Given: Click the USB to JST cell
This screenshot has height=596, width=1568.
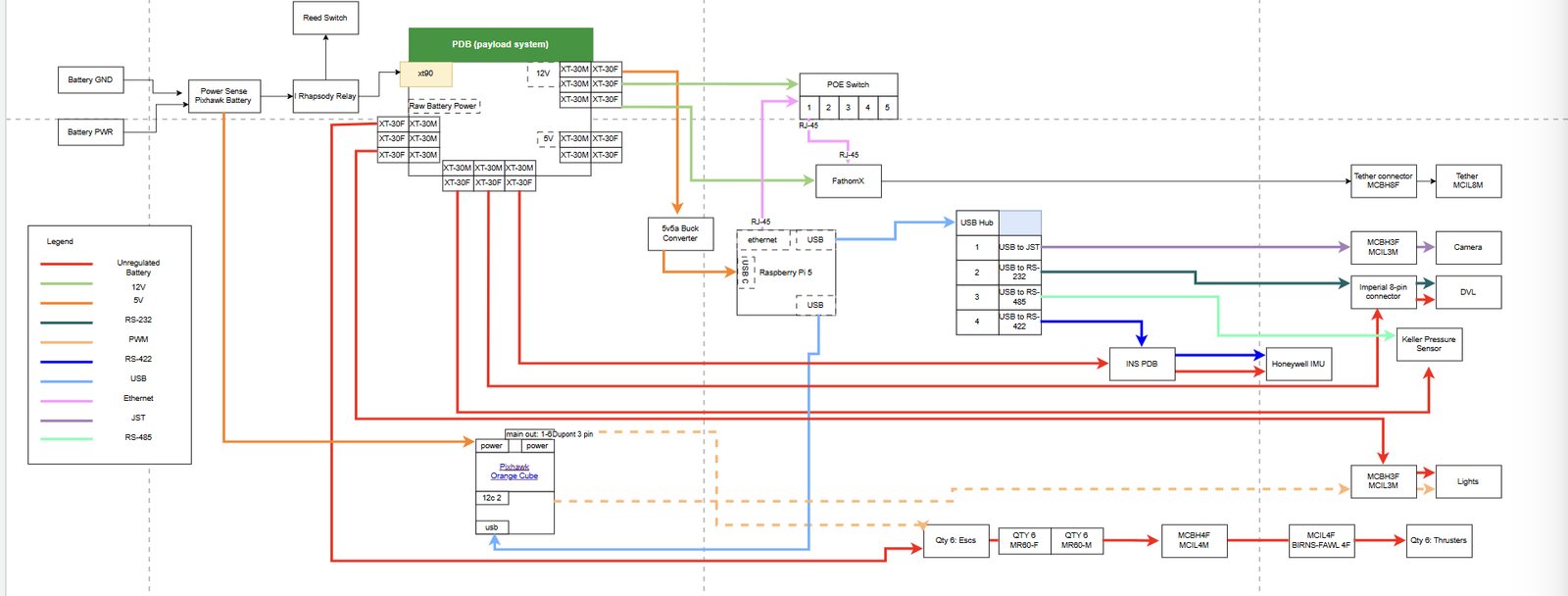Looking at the screenshot, I should 1020,247.
